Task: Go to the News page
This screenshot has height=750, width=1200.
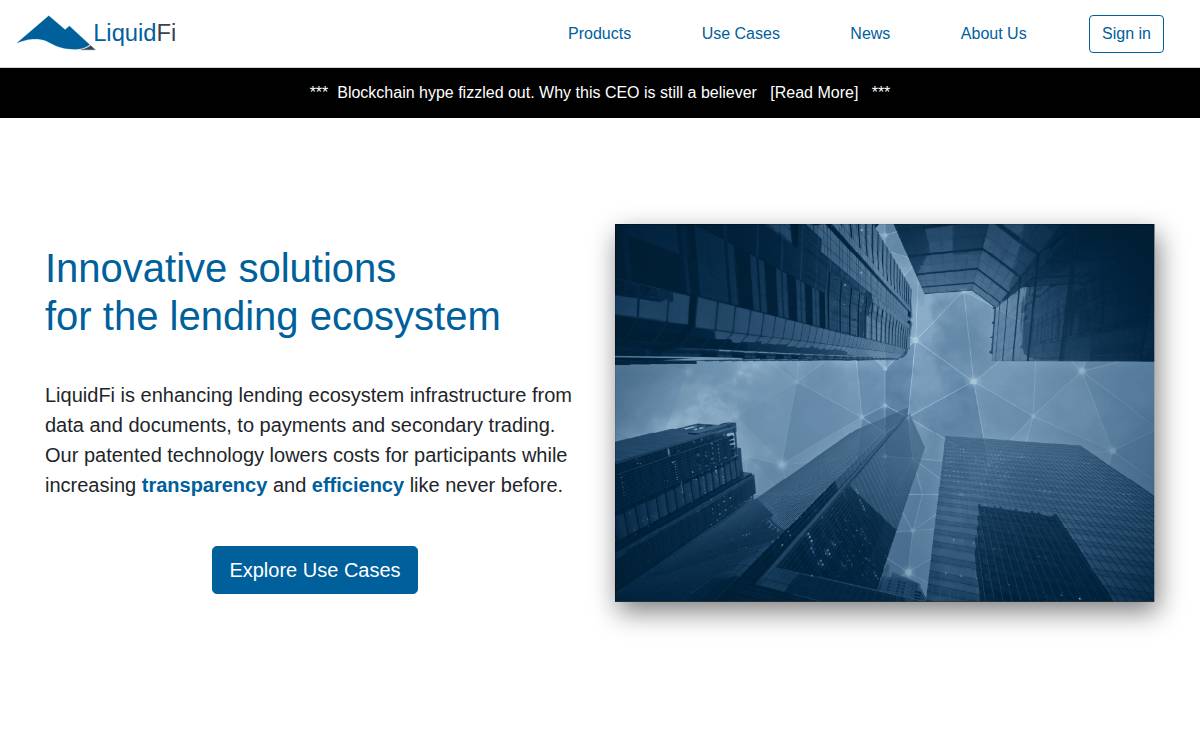Action: point(870,33)
